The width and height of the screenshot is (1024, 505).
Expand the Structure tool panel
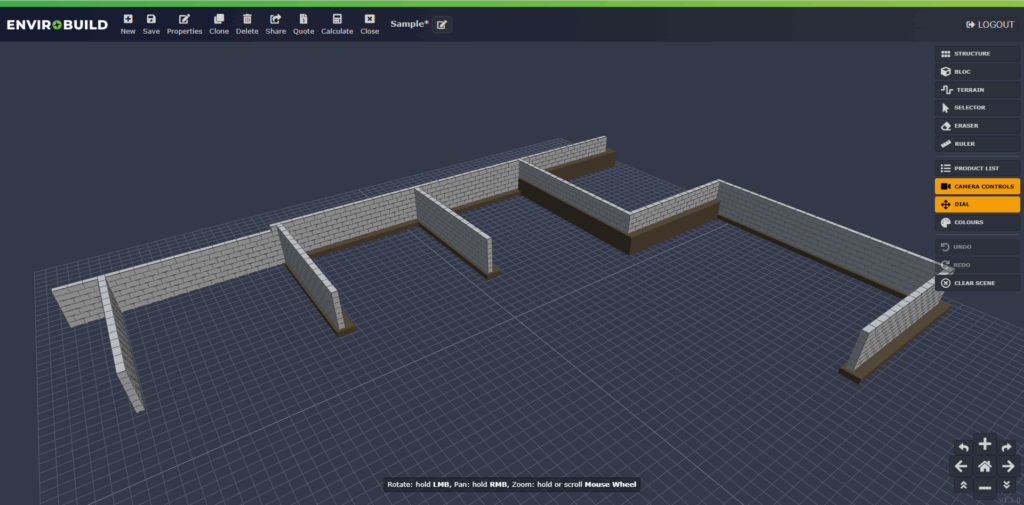click(x=977, y=54)
